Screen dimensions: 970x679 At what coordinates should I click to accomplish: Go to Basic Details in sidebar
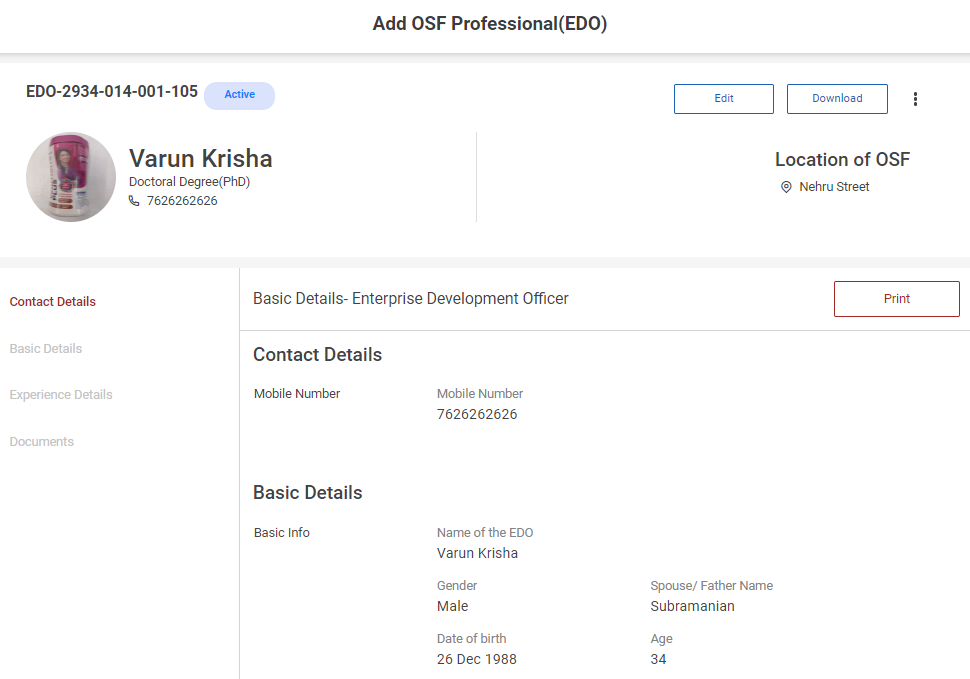tap(46, 349)
